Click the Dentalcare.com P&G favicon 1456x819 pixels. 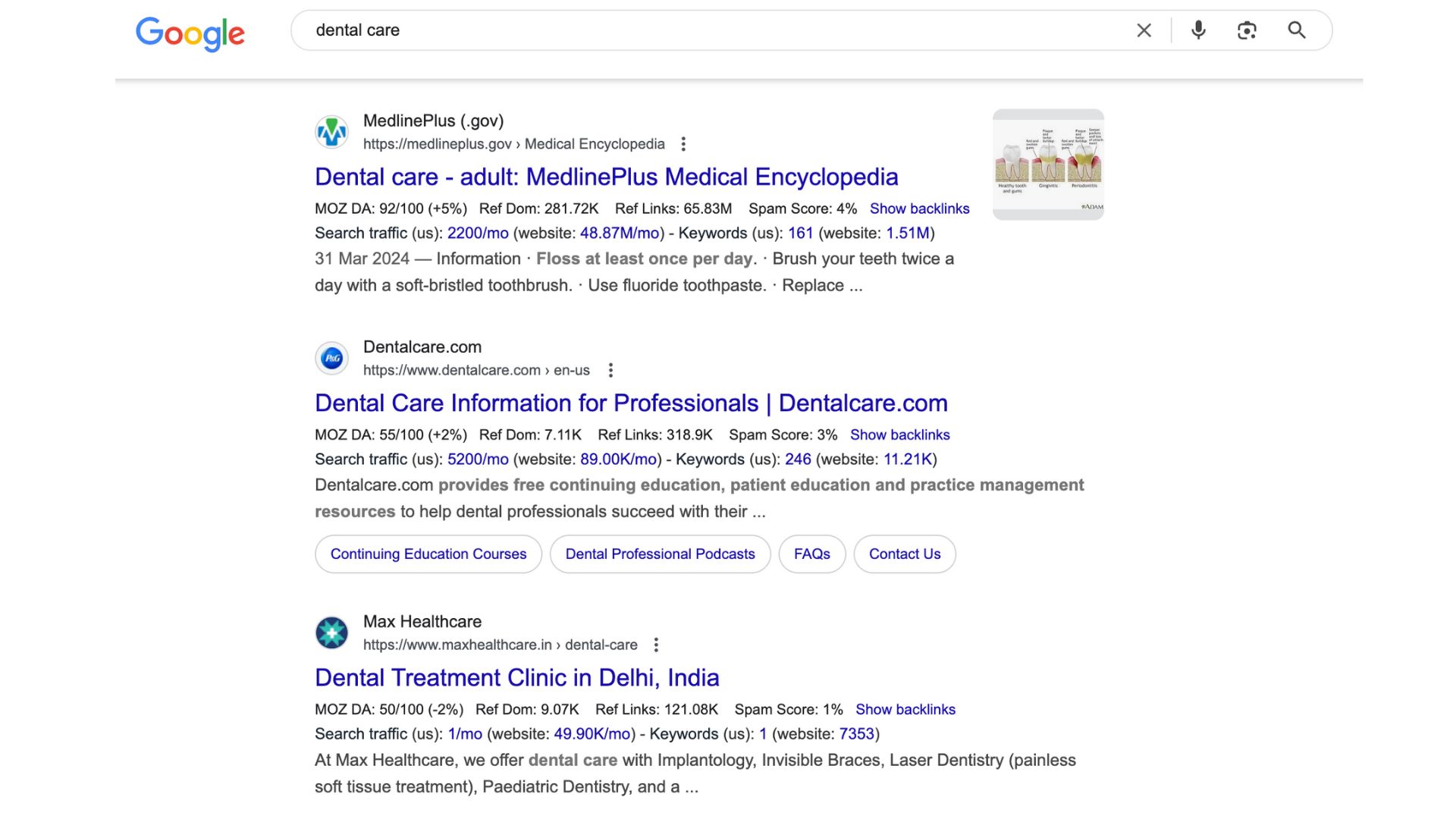pos(331,358)
